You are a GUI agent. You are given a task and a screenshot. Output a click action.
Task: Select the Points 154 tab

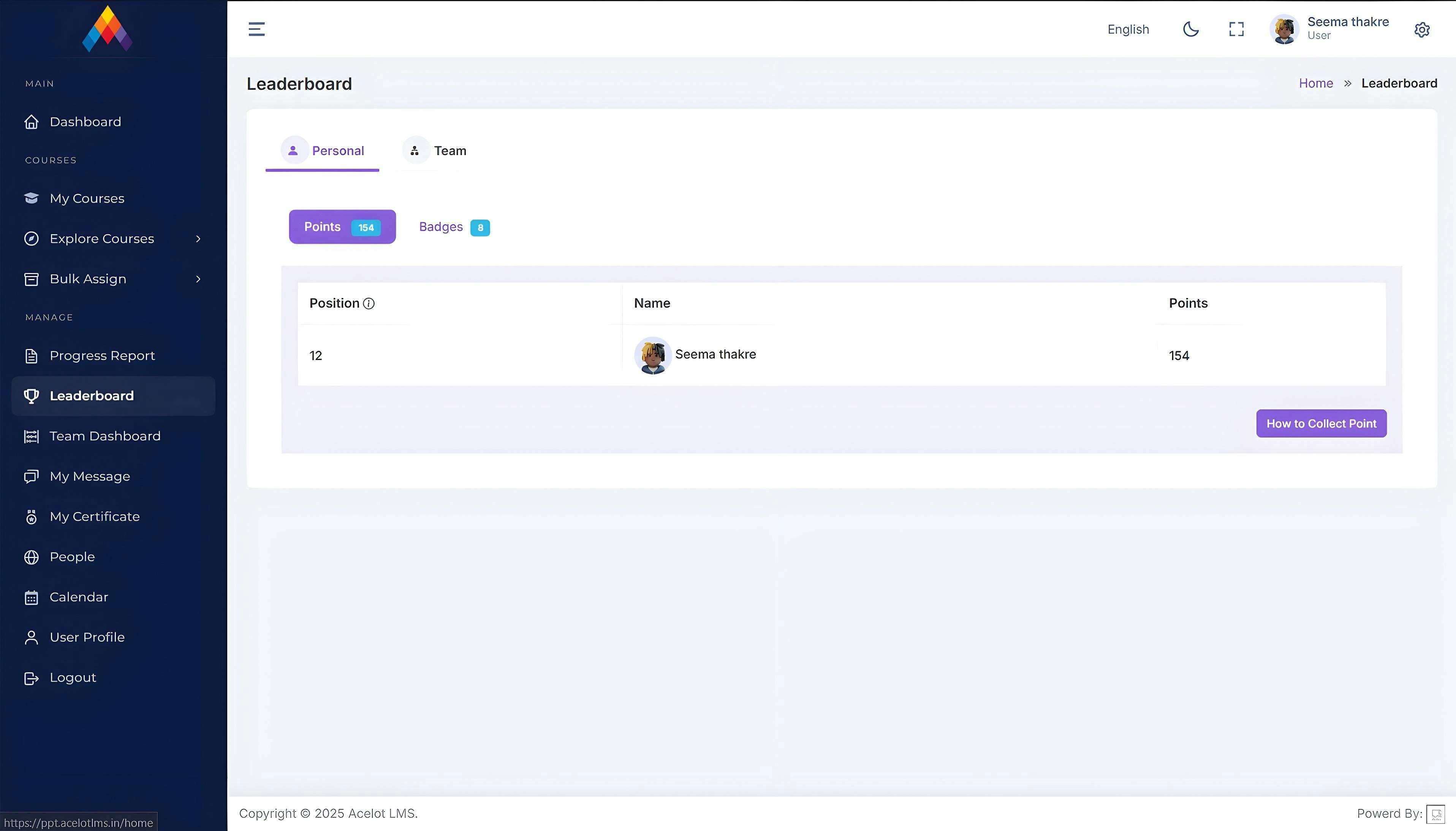[x=342, y=227]
